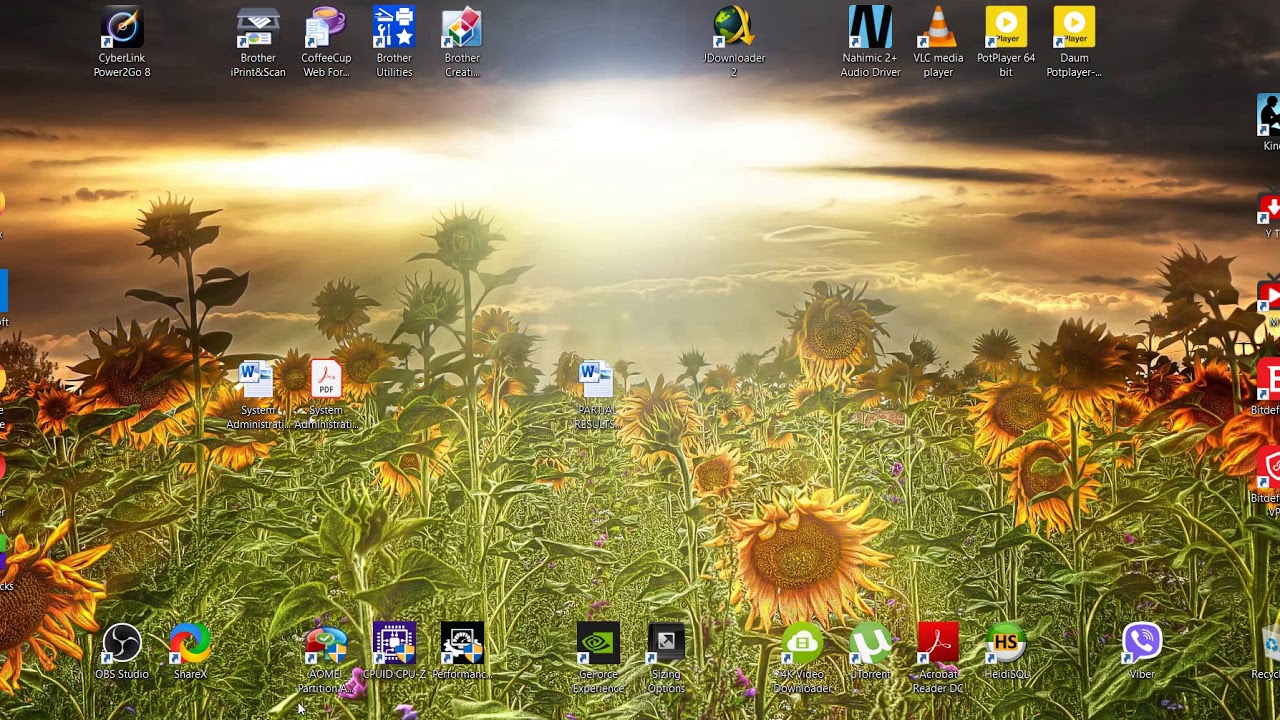Click the PARTIAL RESULTS Word document

[597, 381]
